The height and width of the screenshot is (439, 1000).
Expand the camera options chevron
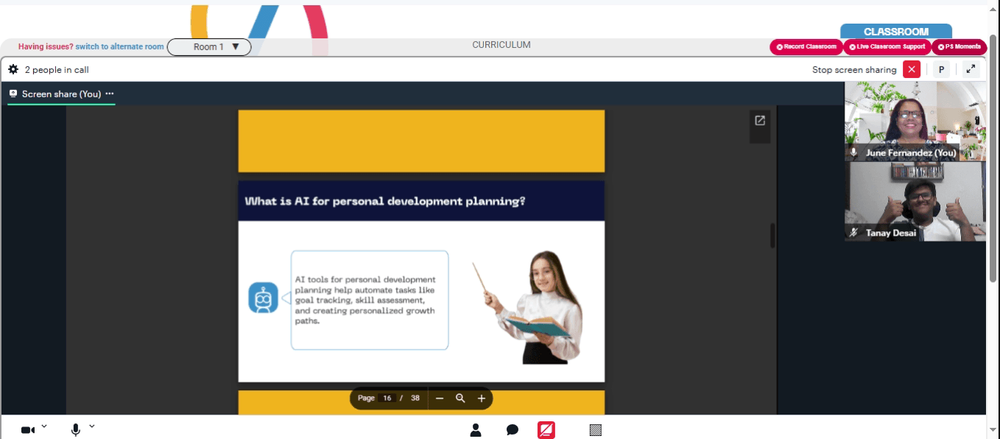[x=44, y=426]
